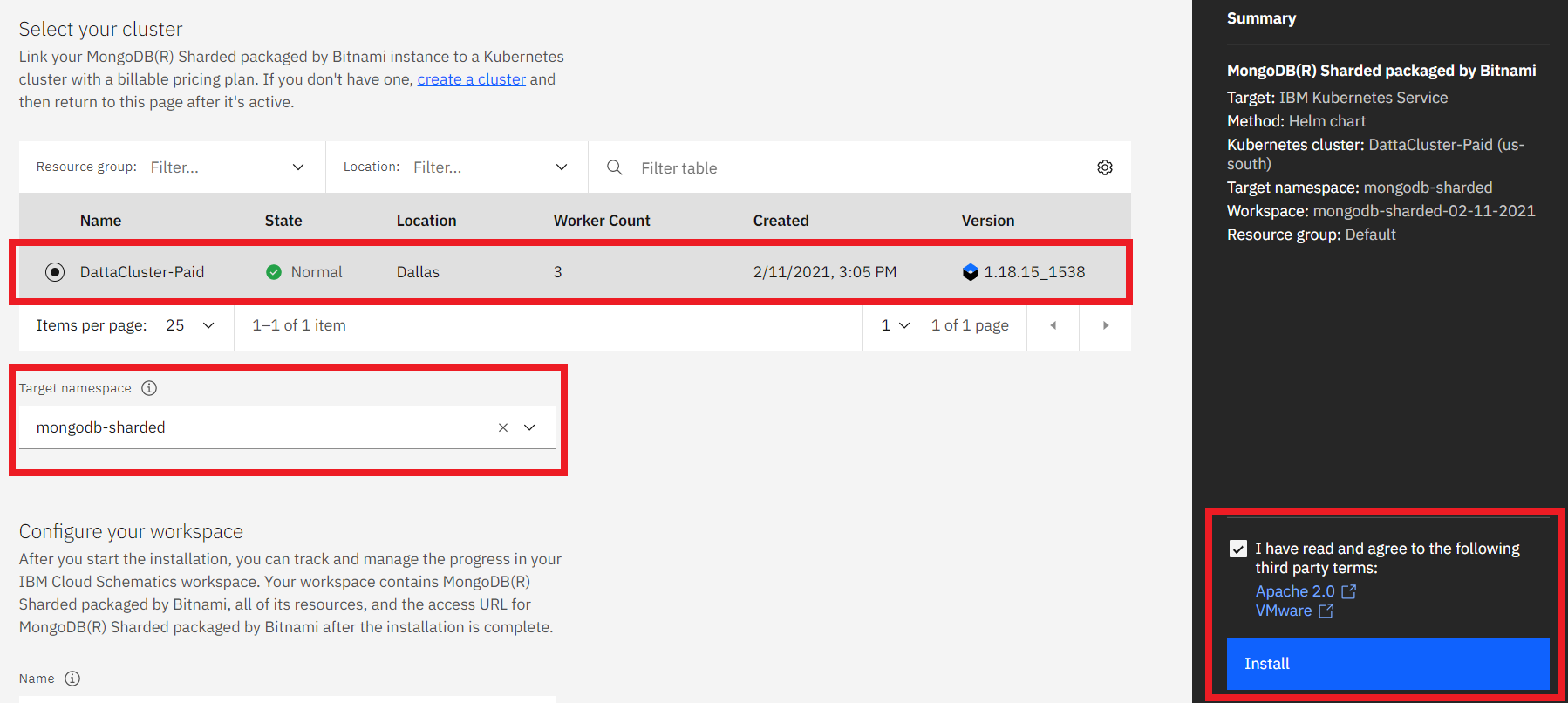The height and width of the screenshot is (703, 1568).
Task: Go to the previous table page
Action: [1053, 325]
